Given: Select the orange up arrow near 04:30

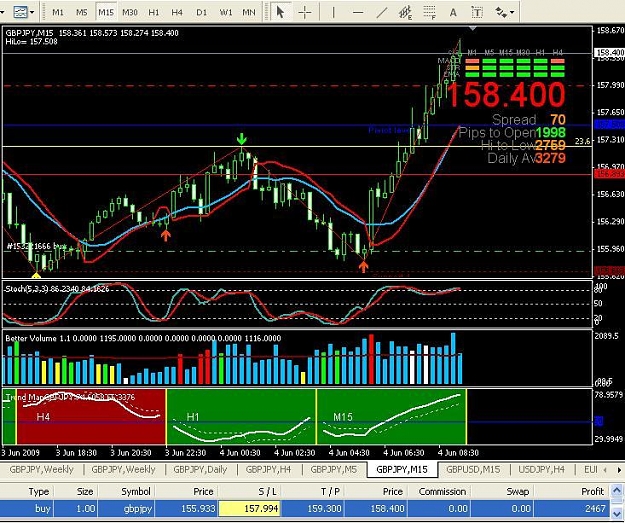Looking at the screenshot, I should 363,266.
